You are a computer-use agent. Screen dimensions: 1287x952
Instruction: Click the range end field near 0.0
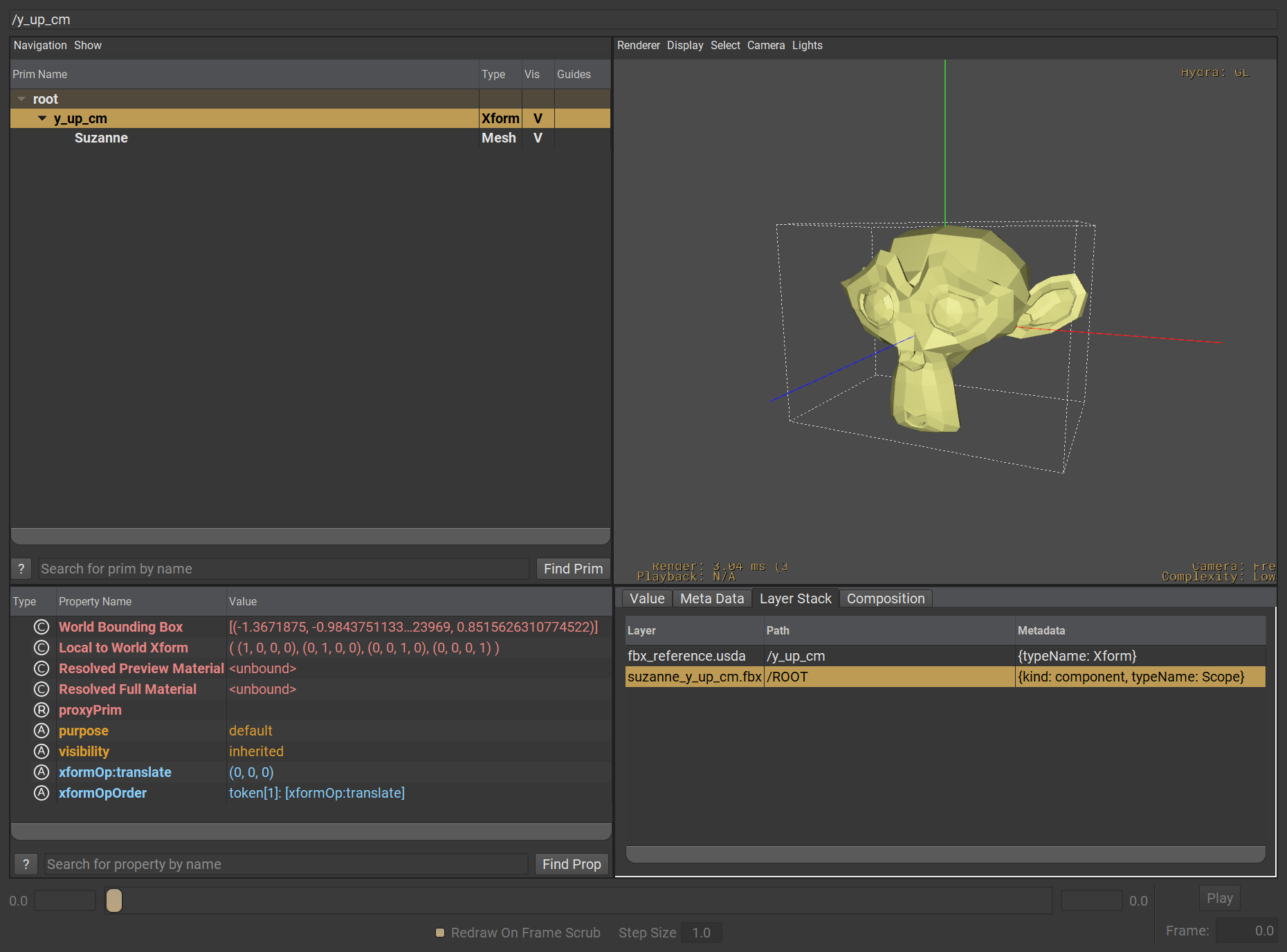(1091, 900)
